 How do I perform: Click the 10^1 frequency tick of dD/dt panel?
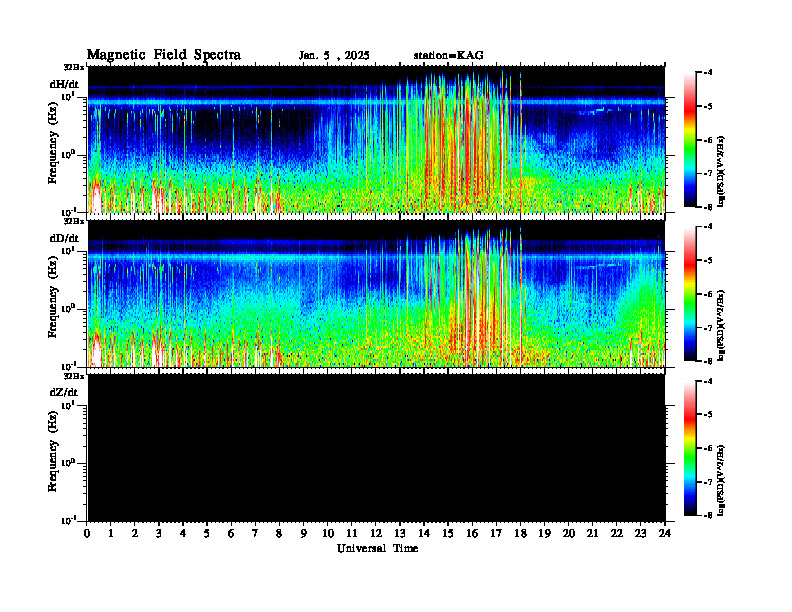coord(68,250)
